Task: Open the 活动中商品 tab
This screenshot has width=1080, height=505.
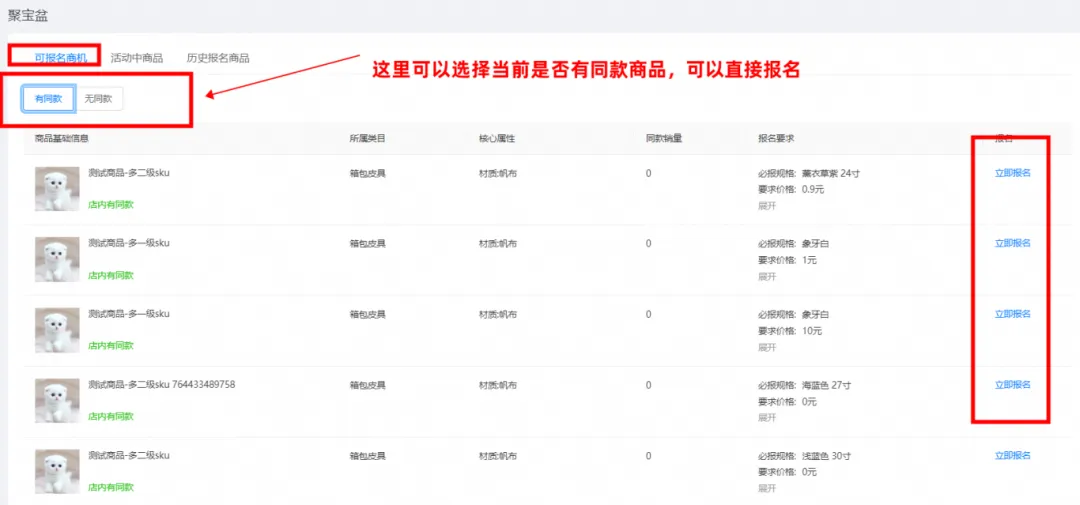Action: click(x=137, y=58)
